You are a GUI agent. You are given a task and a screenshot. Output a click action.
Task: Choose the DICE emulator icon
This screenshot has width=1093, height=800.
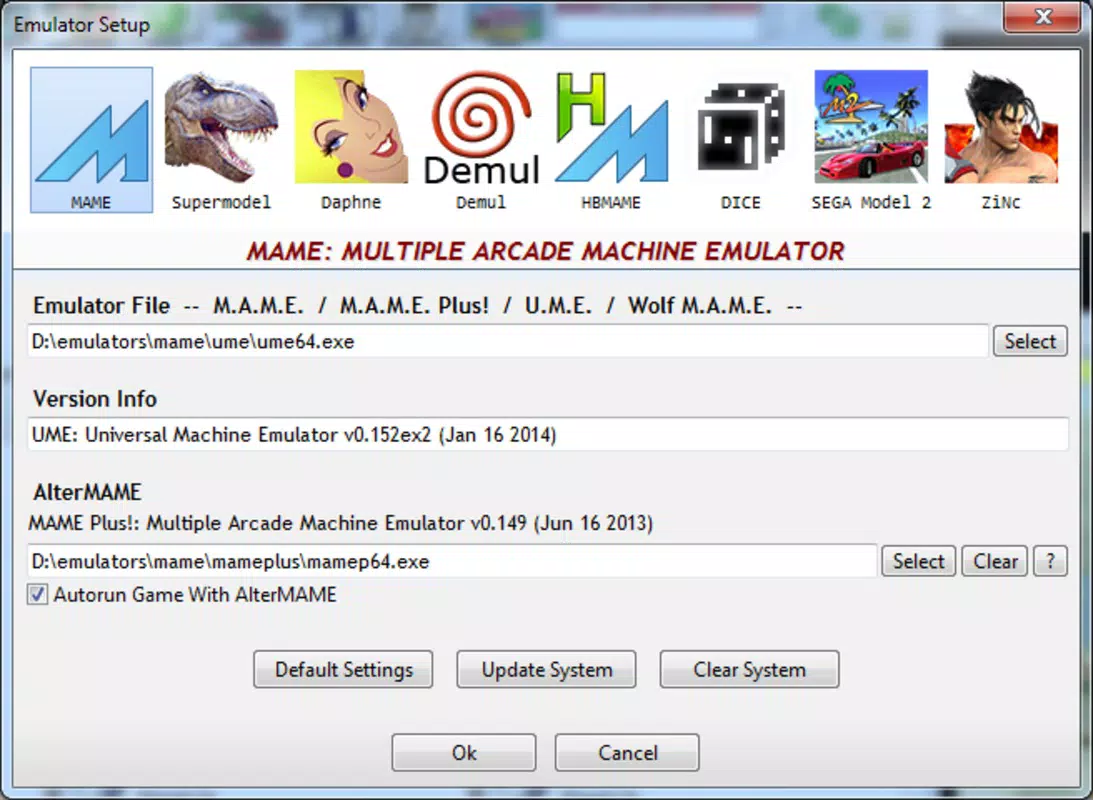(x=741, y=140)
